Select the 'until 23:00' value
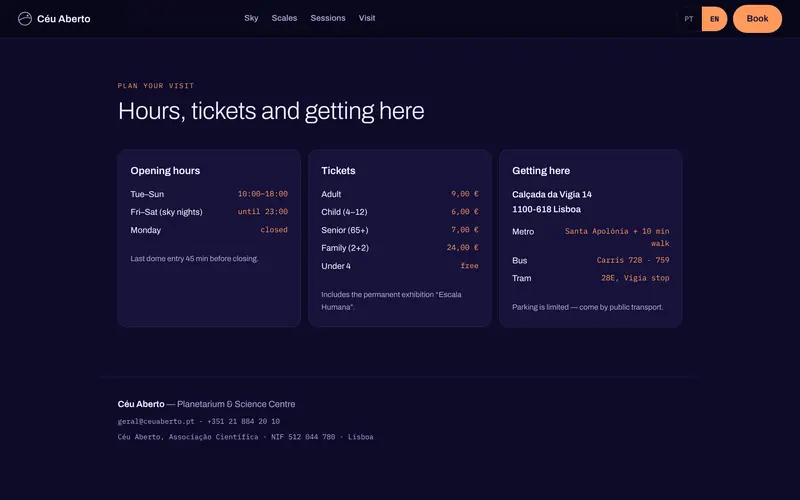800x500 pixels. [263, 212]
